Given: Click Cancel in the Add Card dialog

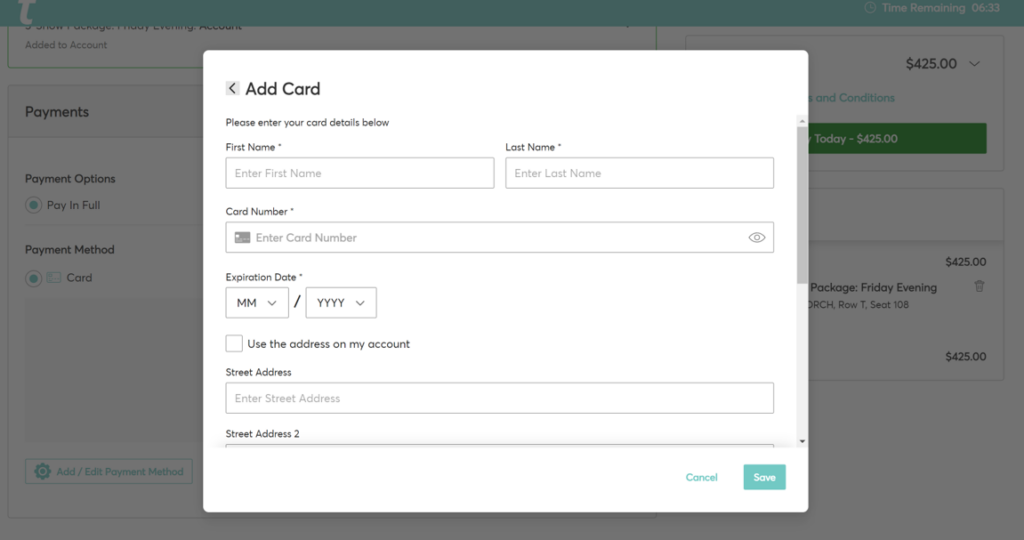Looking at the screenshot, I should (701, 477).
